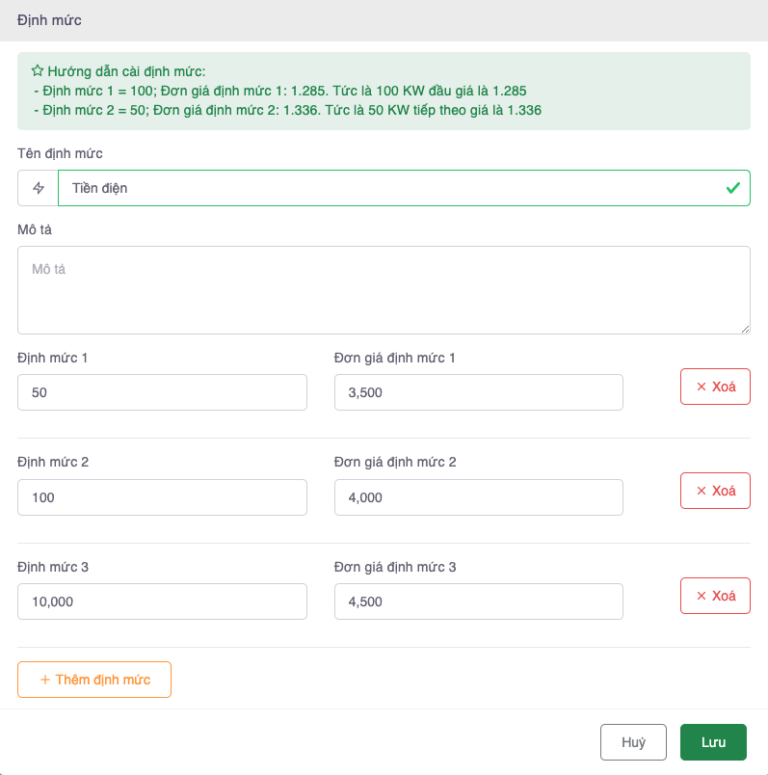Image resolution: width=768 pixels, height=775 pixels.
Task: Click the Định mức dialog title header
Action: pyautogui.click(x=50, y=20)
